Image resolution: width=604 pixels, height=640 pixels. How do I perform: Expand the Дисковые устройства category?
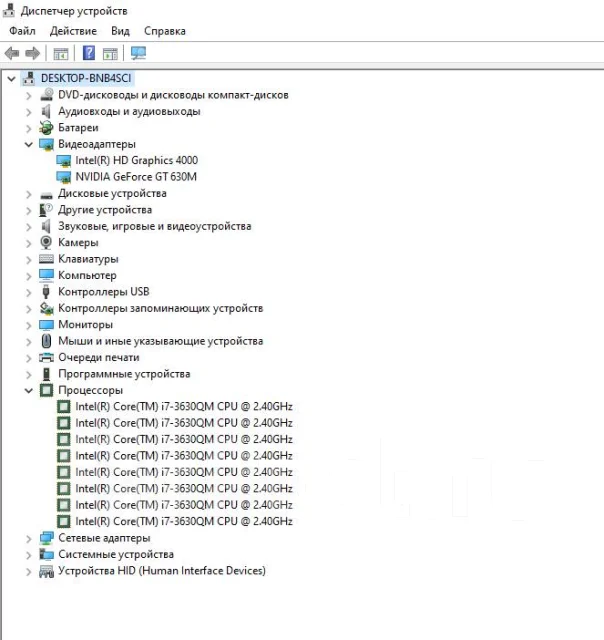(x=29, y=194)
